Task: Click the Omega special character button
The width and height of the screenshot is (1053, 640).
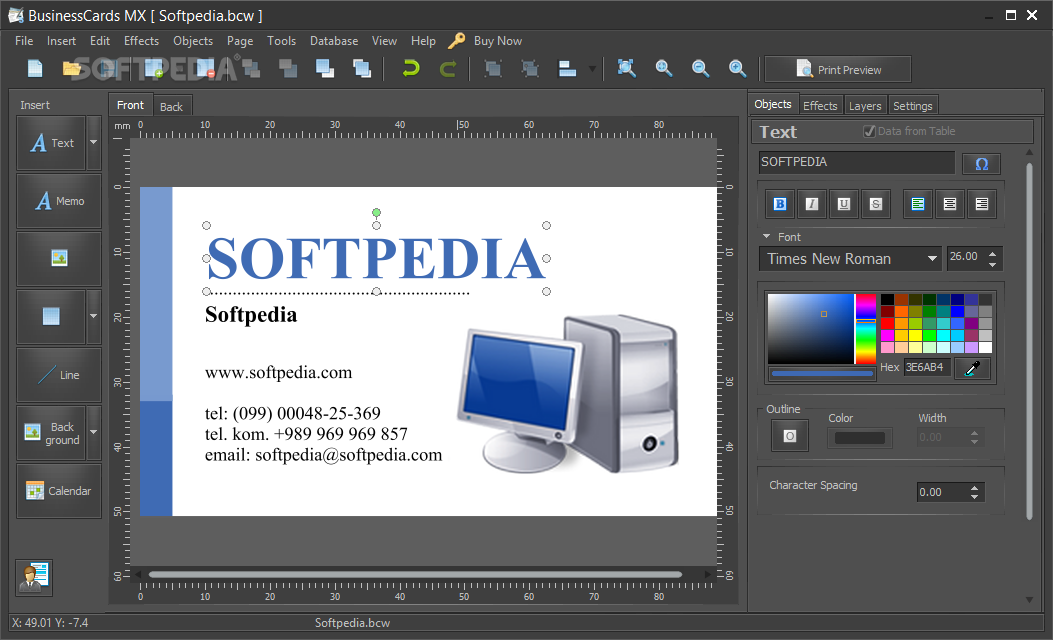Action: pyautogui.click(x=981, y=164)
